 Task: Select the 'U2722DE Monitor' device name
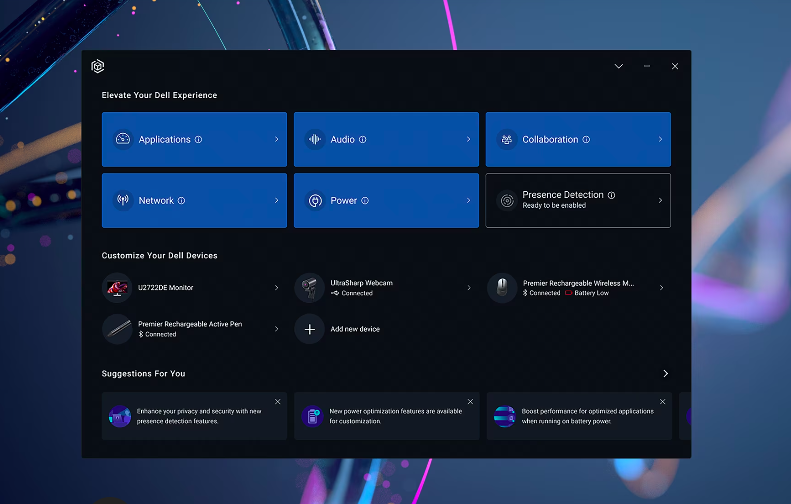point(165,288)
